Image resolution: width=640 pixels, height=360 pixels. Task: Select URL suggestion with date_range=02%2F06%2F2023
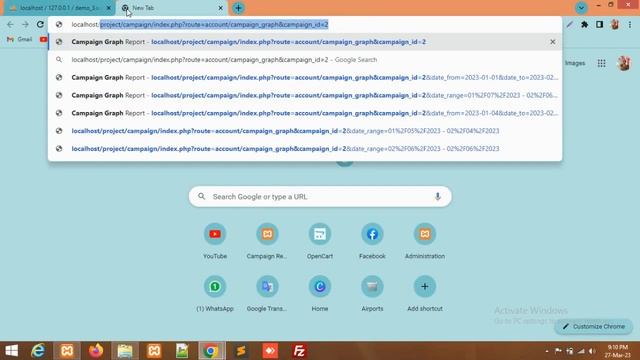tap(305, 149)
